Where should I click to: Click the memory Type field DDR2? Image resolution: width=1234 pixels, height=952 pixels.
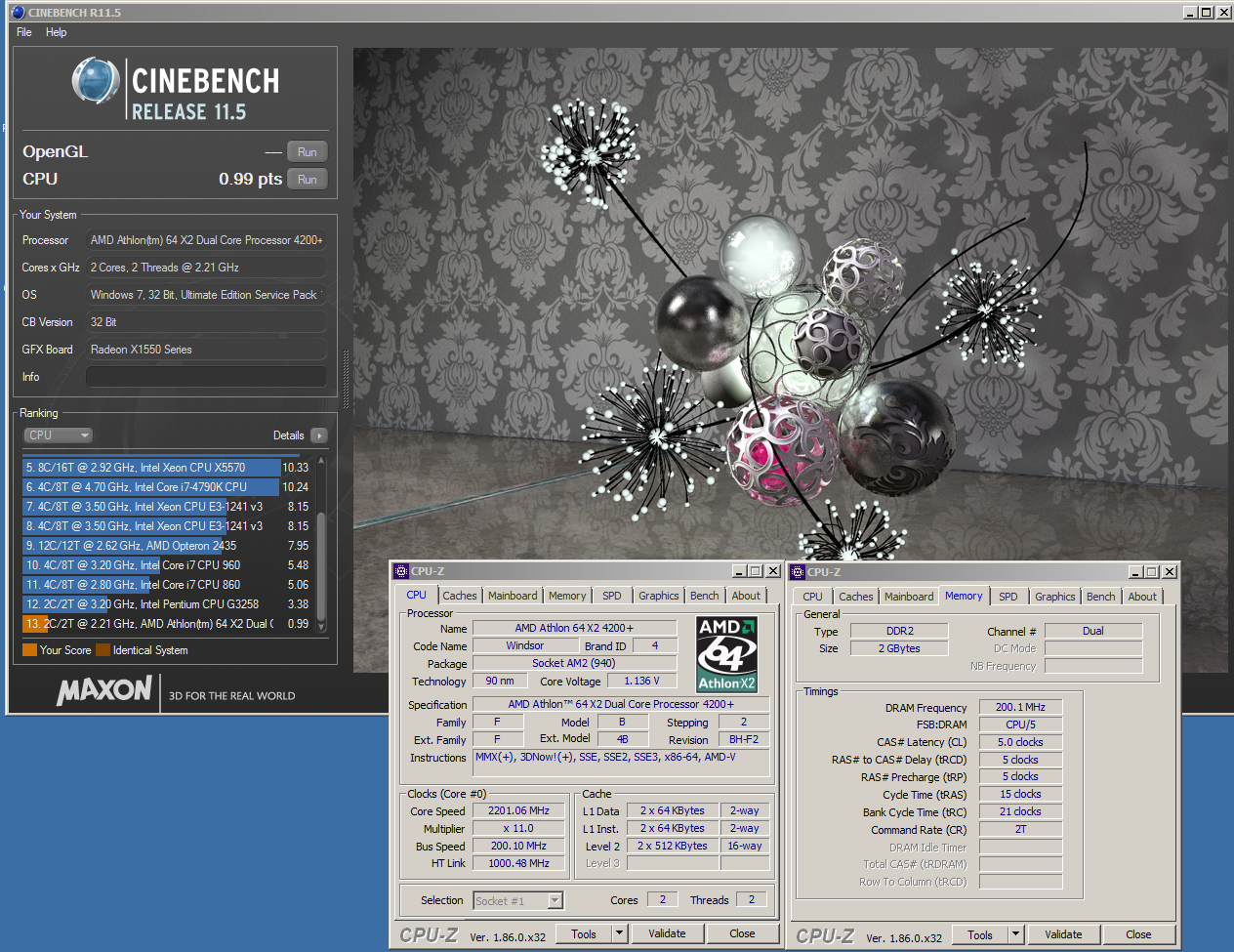click(899, 631)
